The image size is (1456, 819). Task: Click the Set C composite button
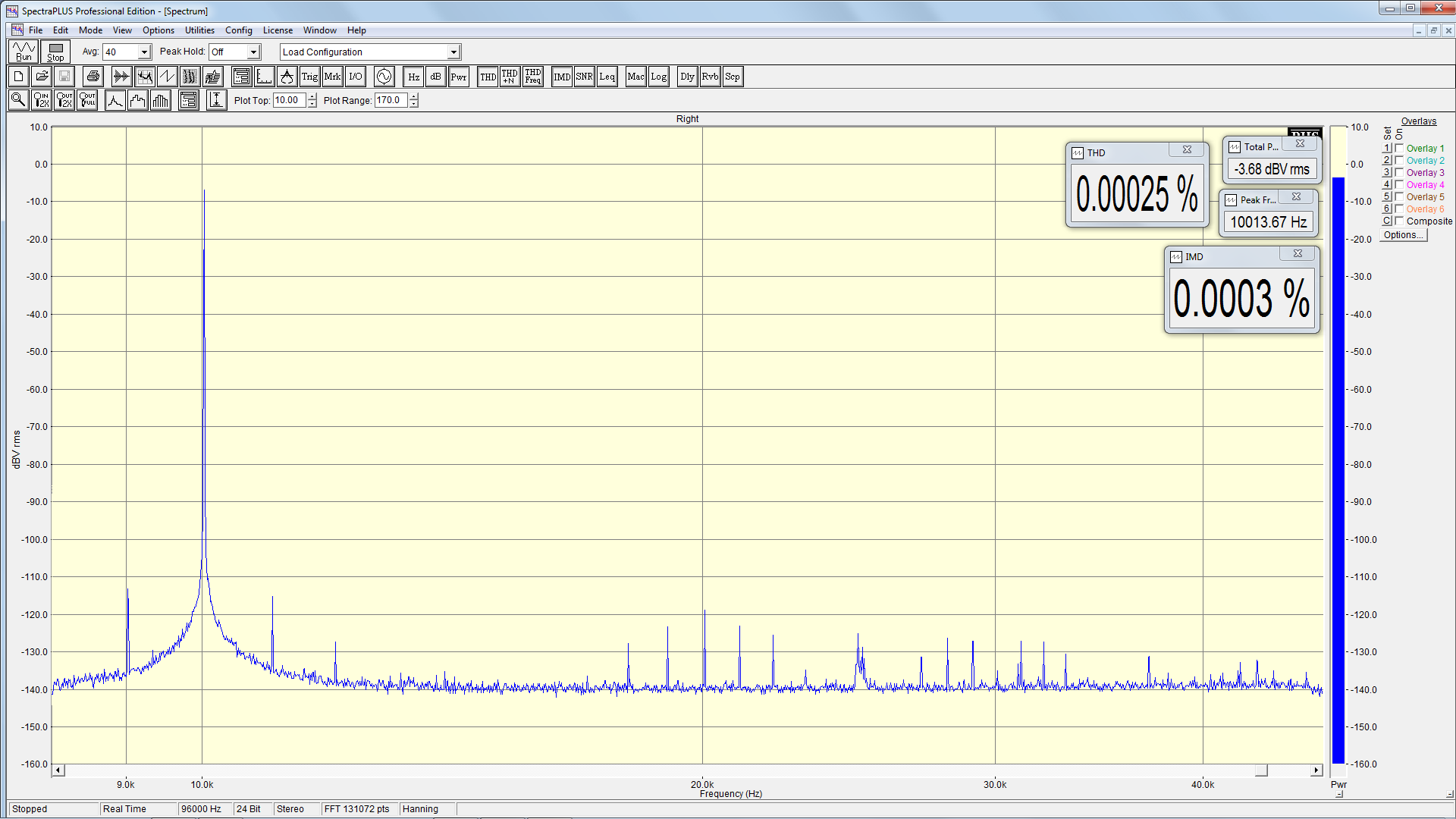click(1387, 221)
